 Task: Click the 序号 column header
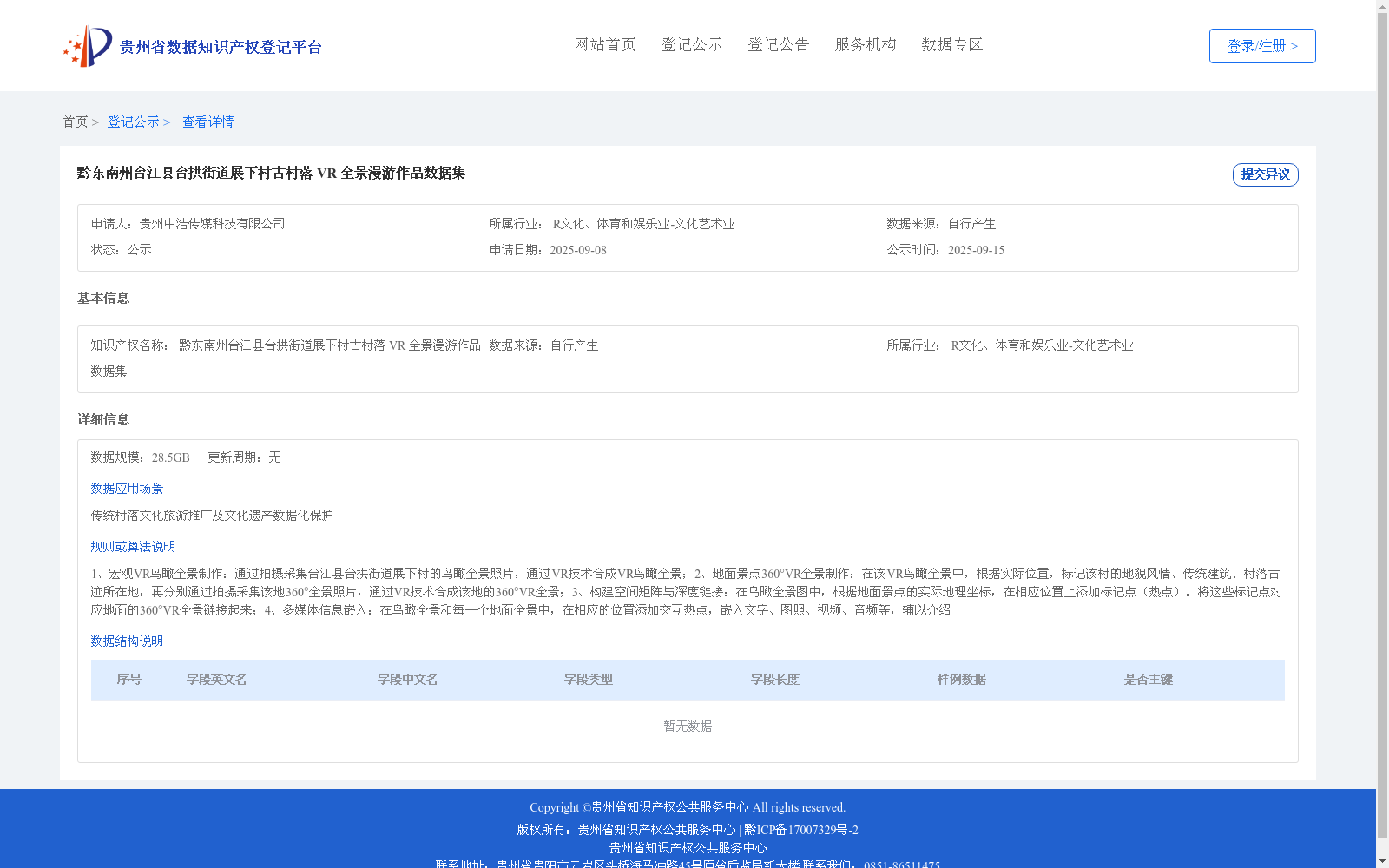(x=129, y=680)
